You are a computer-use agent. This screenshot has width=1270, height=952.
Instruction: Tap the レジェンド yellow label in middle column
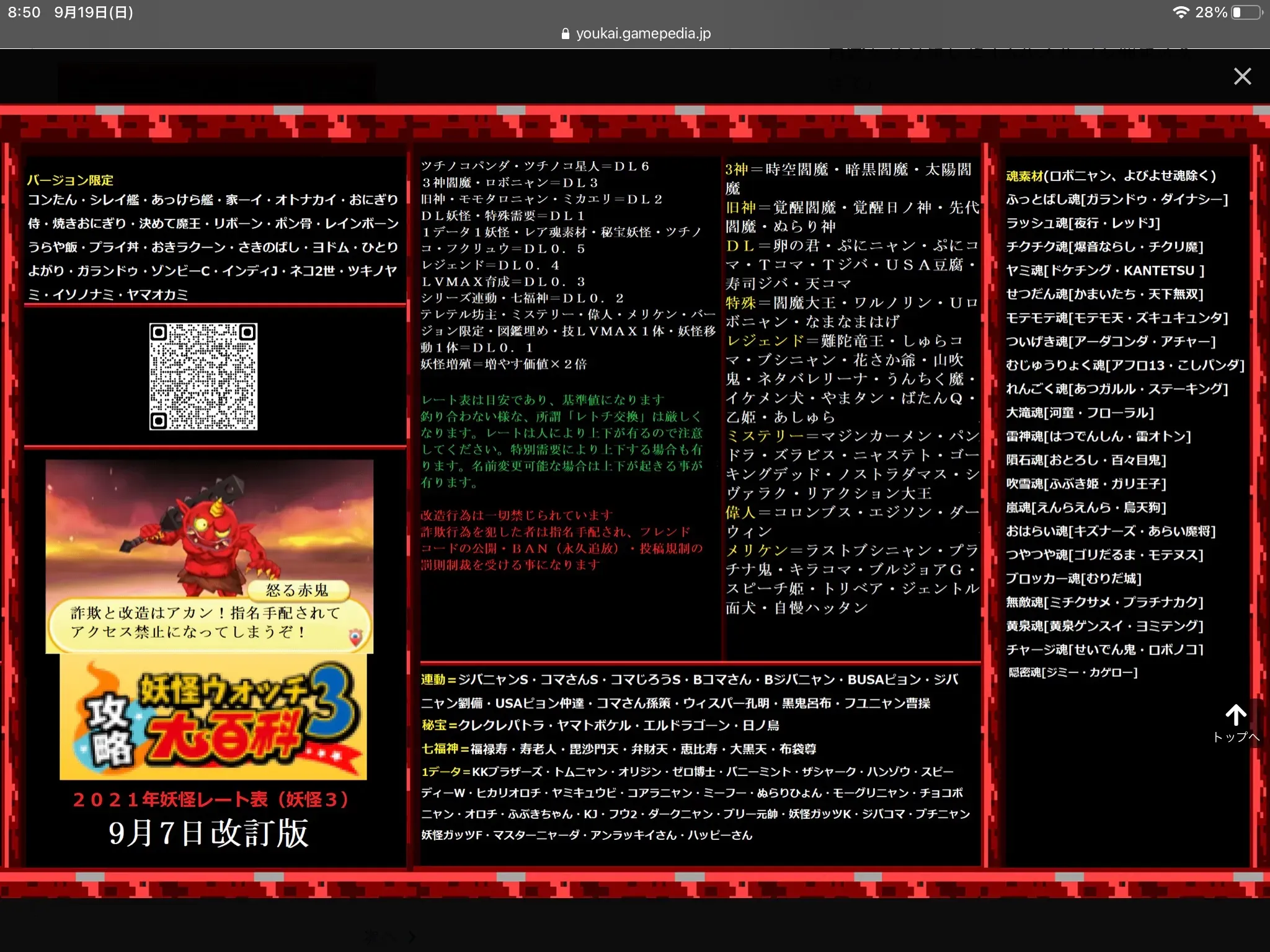click(x=765, y=341)
